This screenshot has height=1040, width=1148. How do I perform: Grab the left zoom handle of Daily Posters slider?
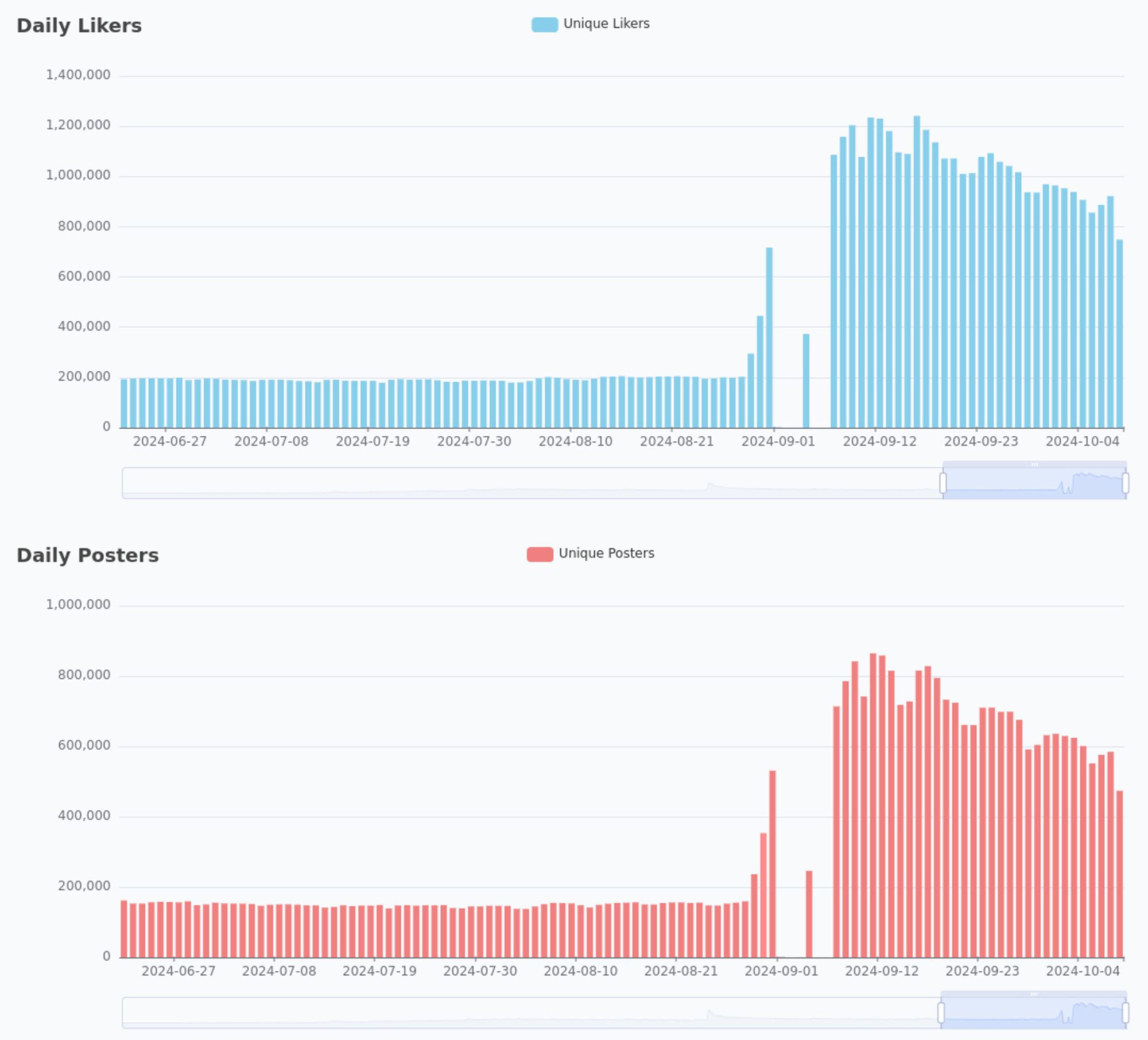(x=941, y=1012)
